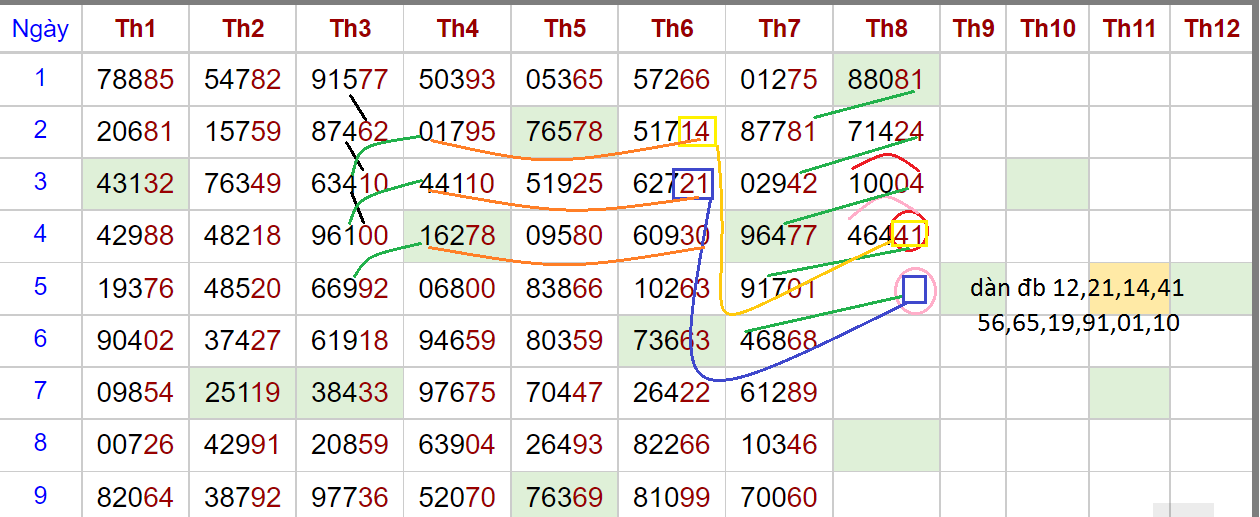1260x517 pixels.
Task: Click cell value 76349
Action: pyautogui.click(x=243, y=184)
